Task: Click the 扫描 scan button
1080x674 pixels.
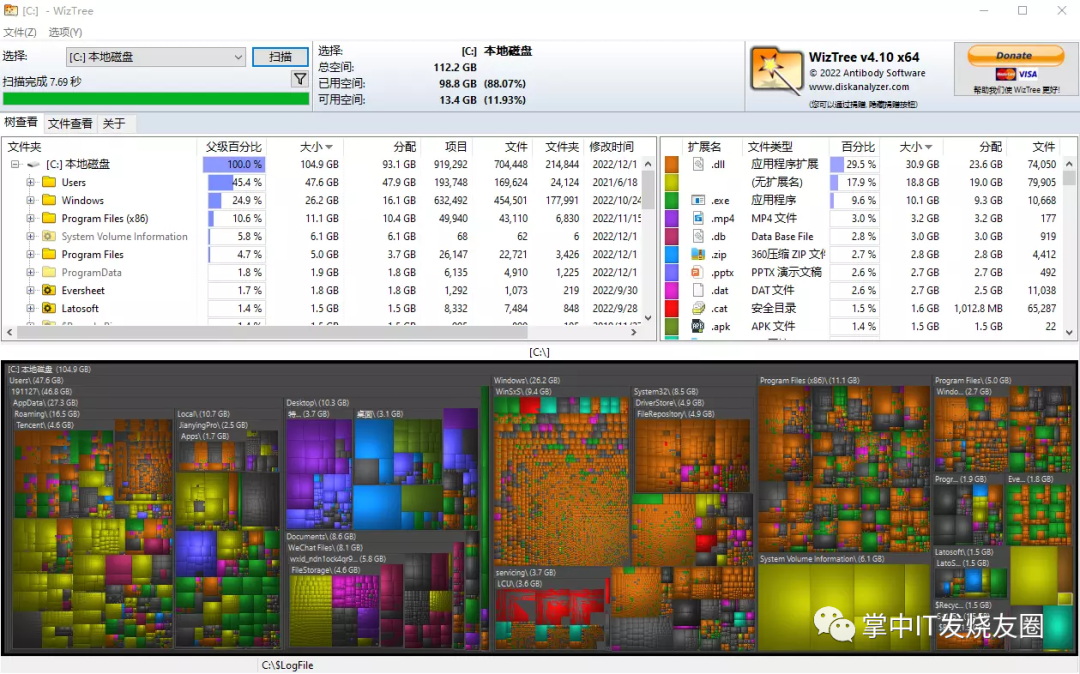Action: tap(280, 57)
